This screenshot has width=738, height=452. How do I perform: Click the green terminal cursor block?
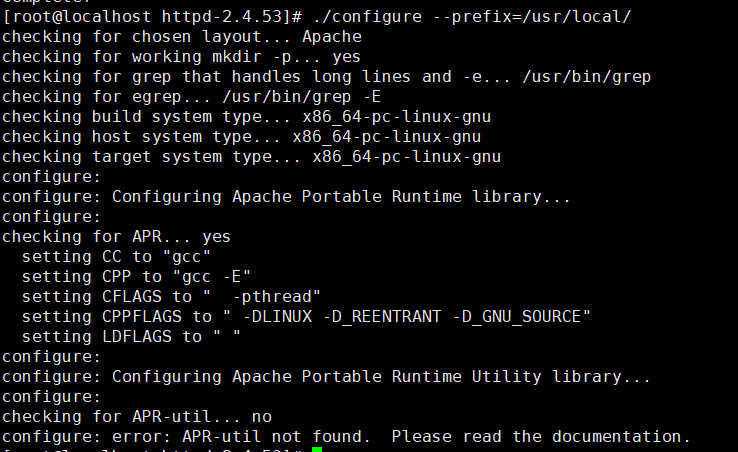pyautogui.click(x=316, y=449)
